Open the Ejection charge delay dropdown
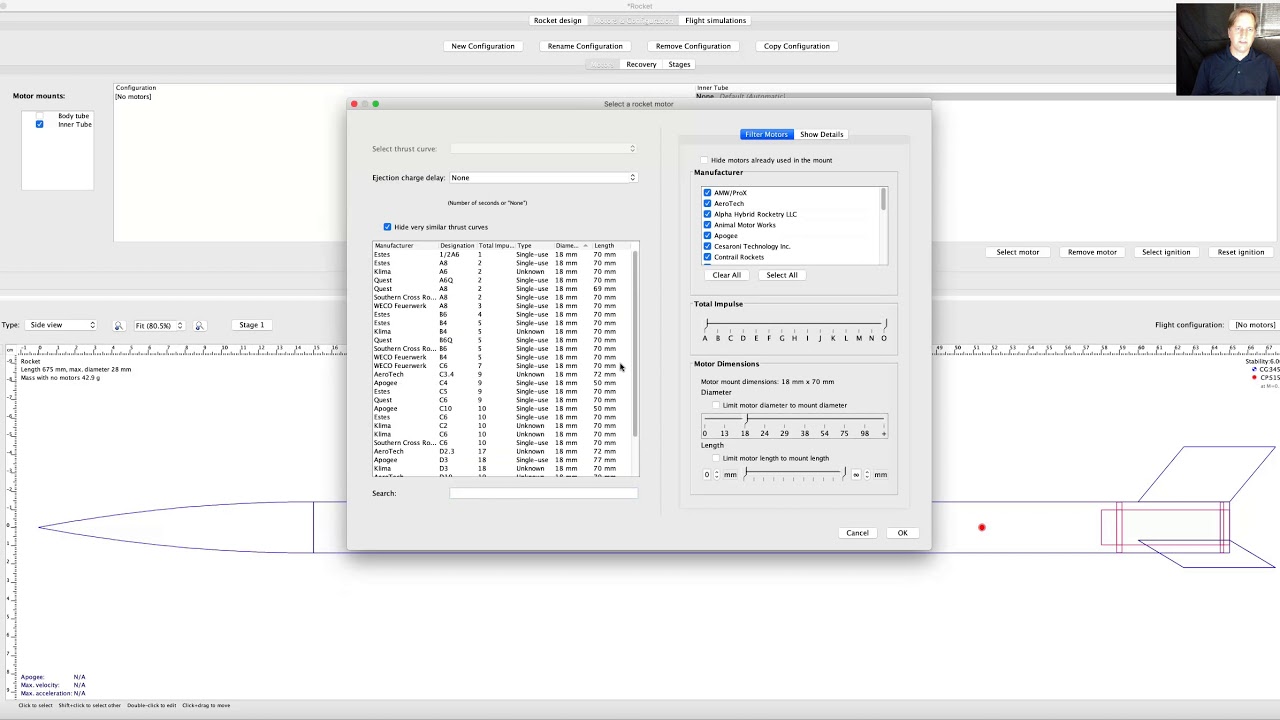Viewport: 1280px width, 720px height. click(x=543, y=178)
